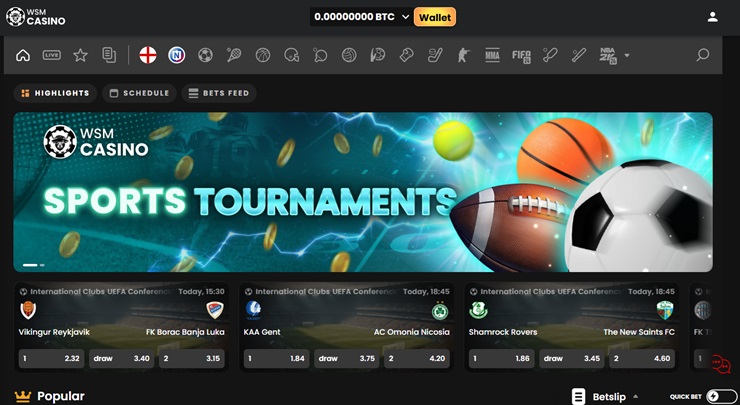Click the FK Borac Banja Luka crest
Image resolution: width=740 pixels, height=405 pixels.
[215, 310]
